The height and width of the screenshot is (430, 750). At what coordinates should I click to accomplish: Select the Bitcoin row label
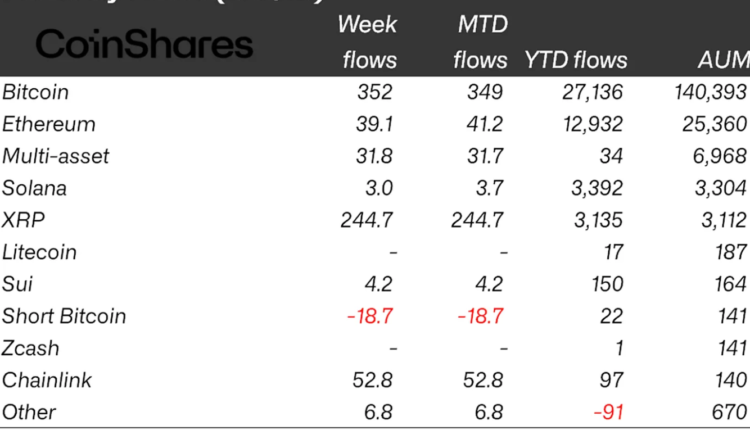click(36, 93)
